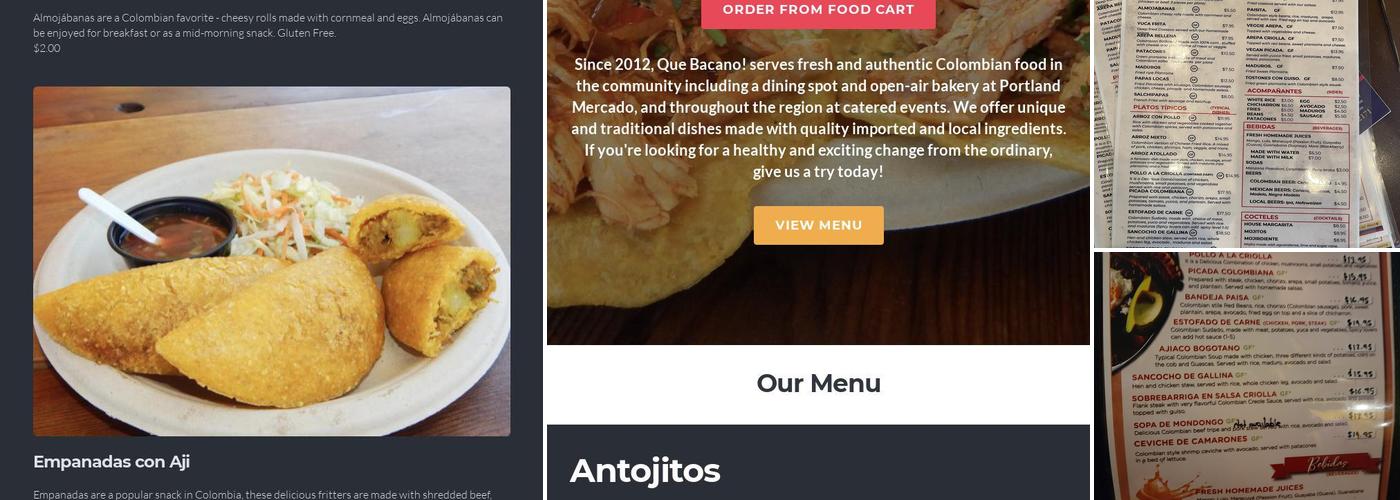Select the Empanadas con Aji item title
Screen dimensions: 1400x500
point(112,462)
